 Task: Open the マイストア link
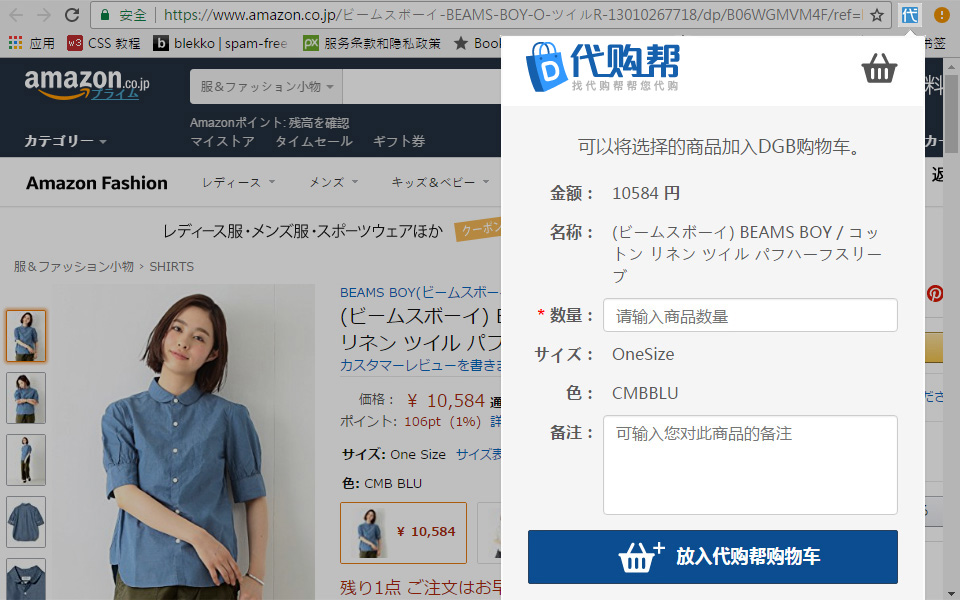(x=222, y=141)
